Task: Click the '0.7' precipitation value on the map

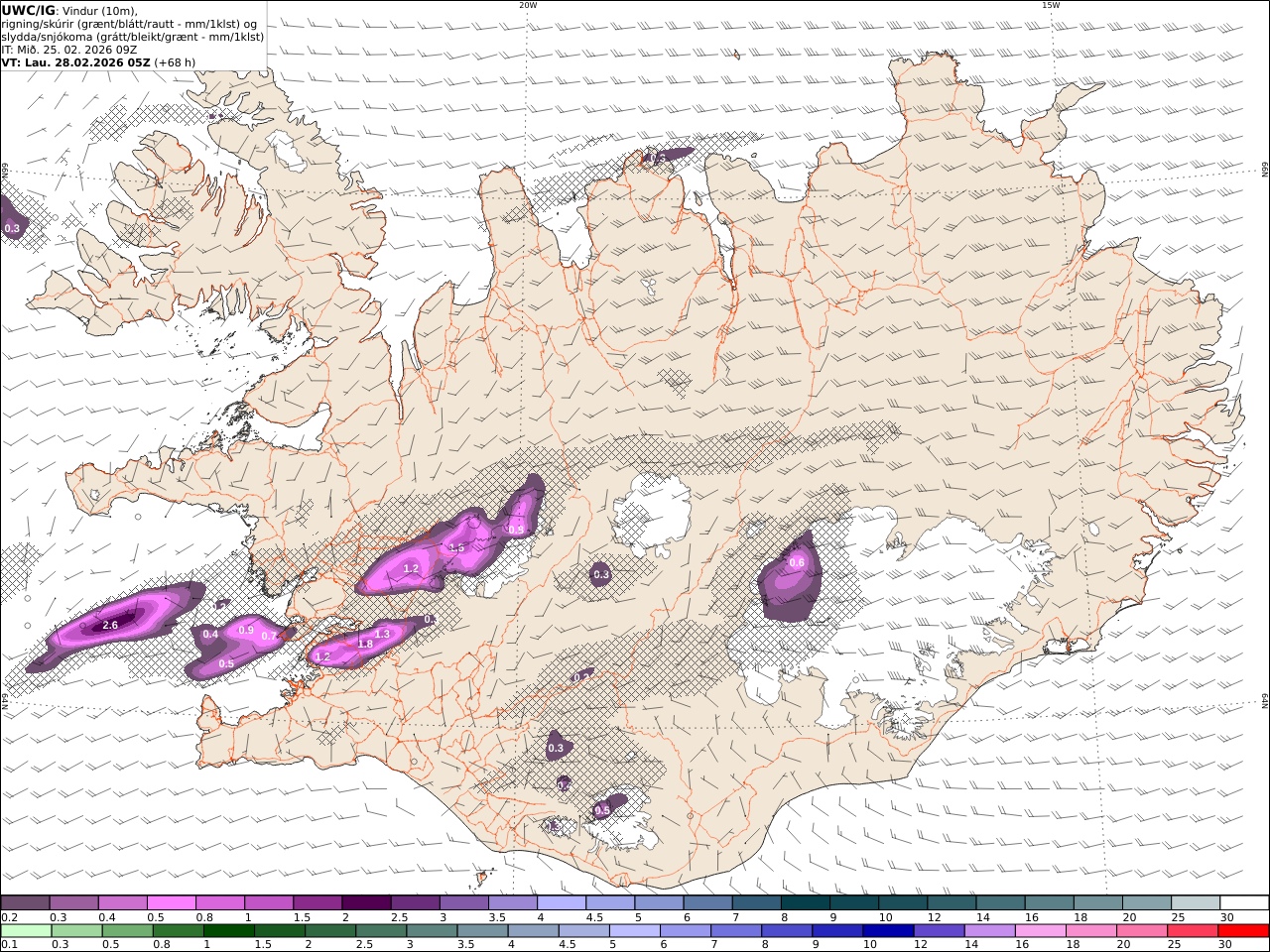Action: click(x=268, y=637)
